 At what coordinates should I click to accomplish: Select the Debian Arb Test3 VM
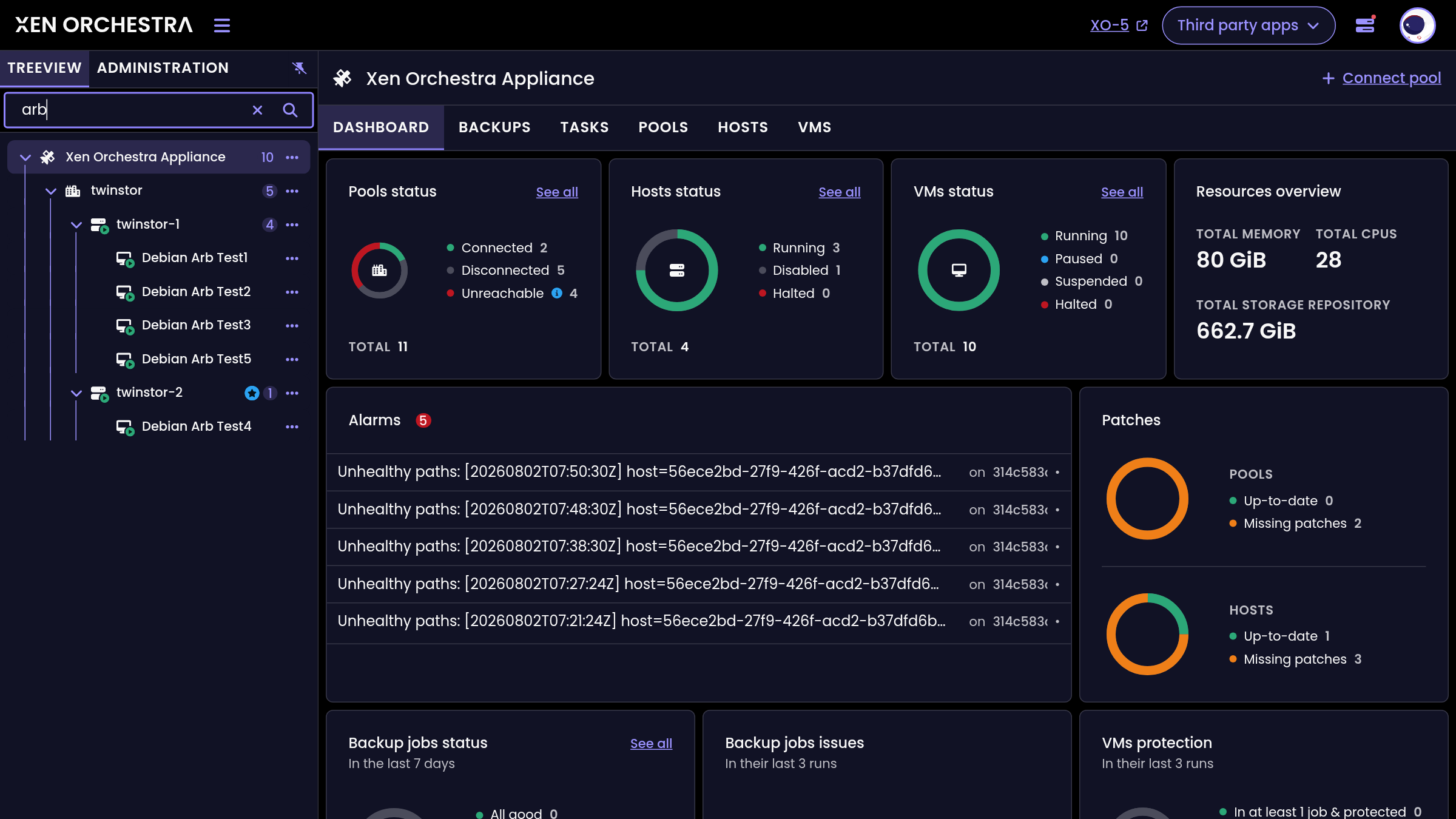pos(196,325)
